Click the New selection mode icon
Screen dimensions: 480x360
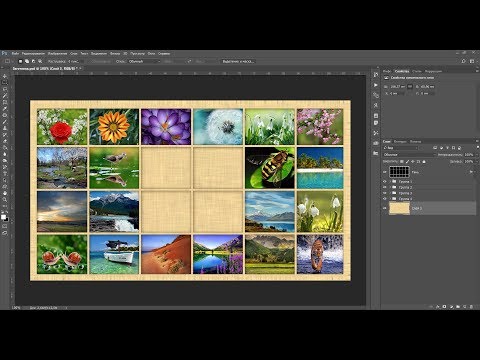click(x=20, y=61)
